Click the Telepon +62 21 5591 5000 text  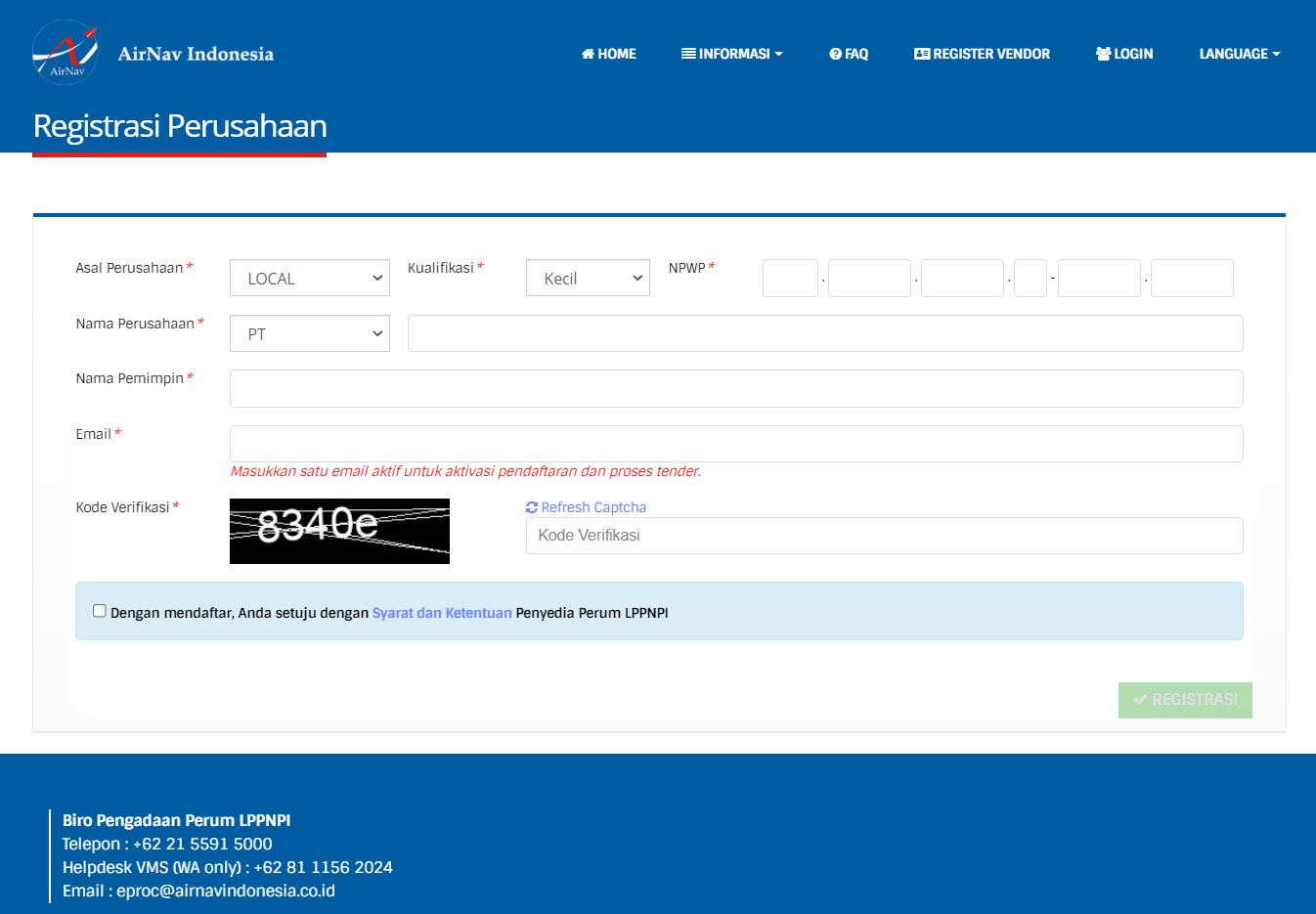pyautogui.click(x=167, y=844)
